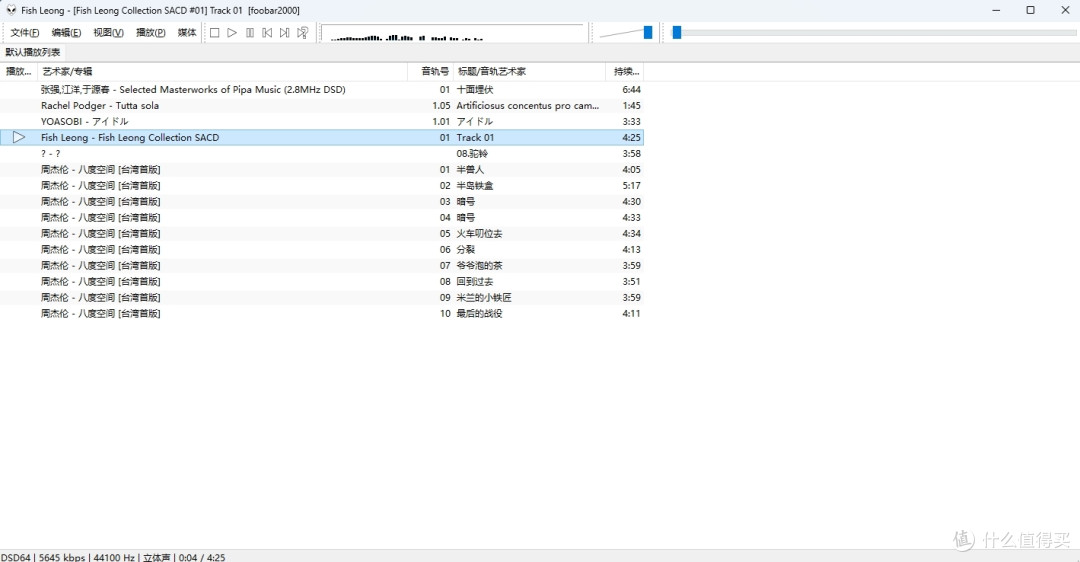
Task: Select track 07 爷爷泡的茶
Action: (x=322, y=266)
